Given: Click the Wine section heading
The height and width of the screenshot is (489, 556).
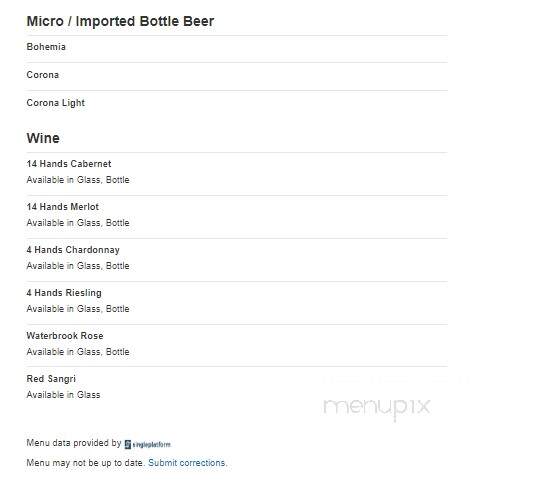Looking at the screenshot, I should click(43, 138).
